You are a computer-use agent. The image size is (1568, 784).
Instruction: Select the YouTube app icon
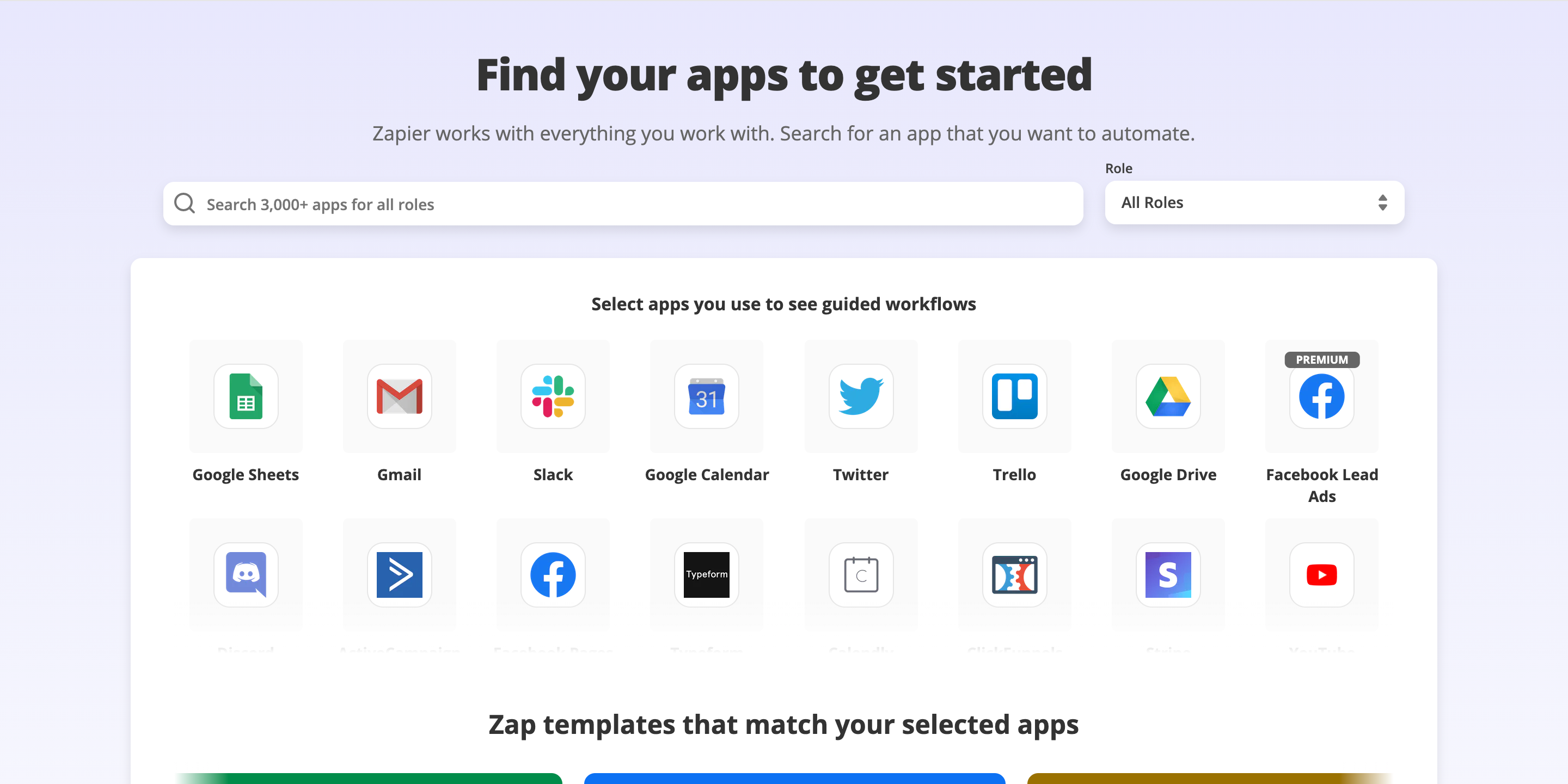[x=1321, y=575]
